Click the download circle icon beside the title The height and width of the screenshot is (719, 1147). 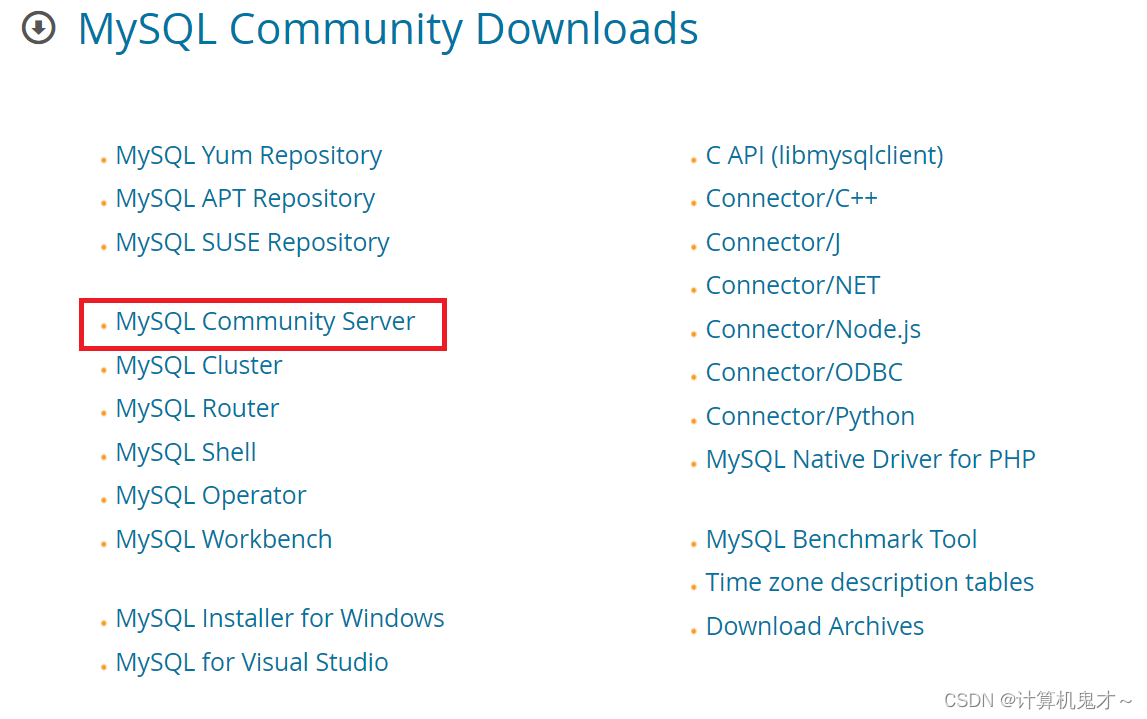[x=38, y=29]
